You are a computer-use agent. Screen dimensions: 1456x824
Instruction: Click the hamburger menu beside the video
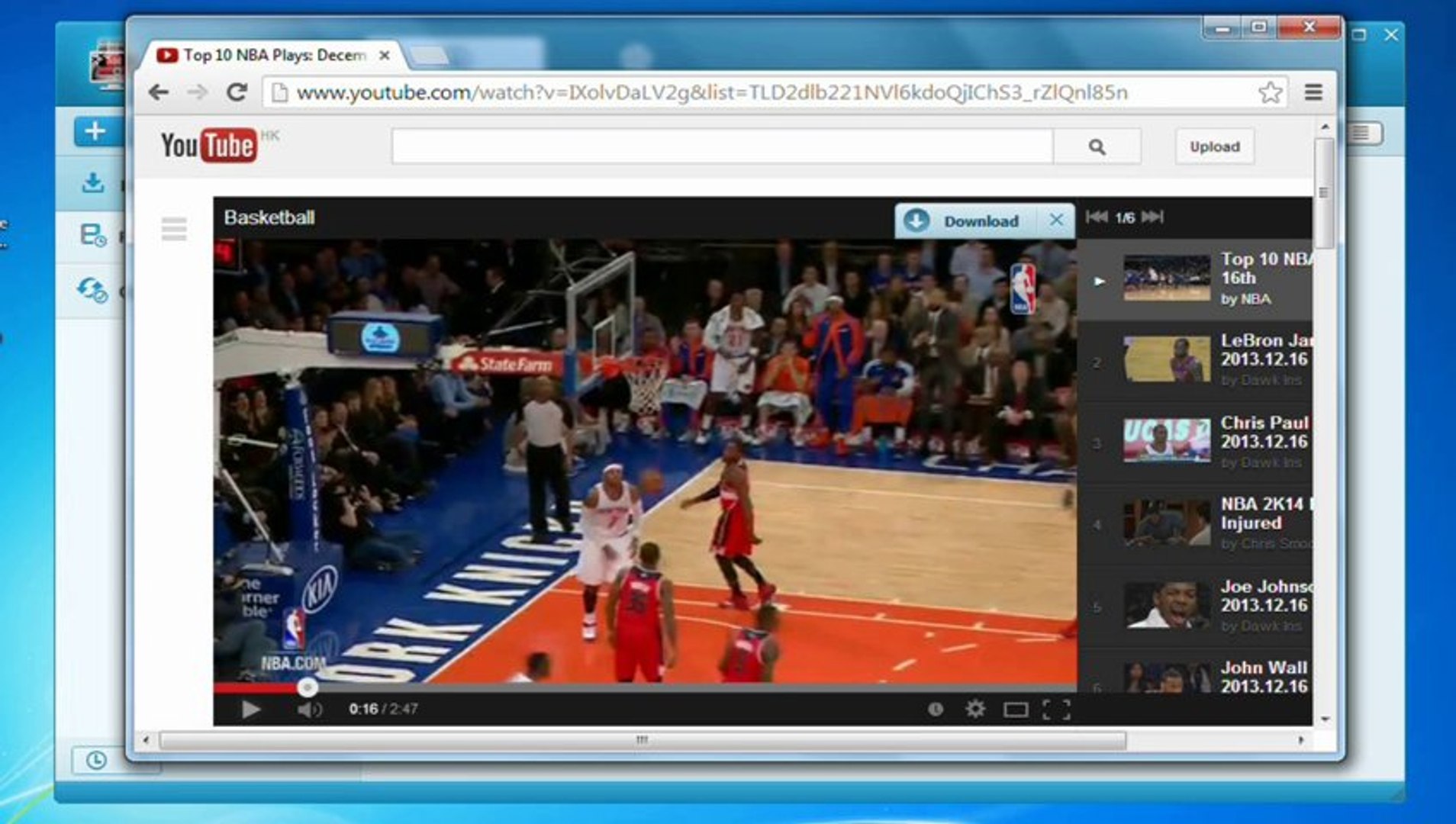click(174, 229)
